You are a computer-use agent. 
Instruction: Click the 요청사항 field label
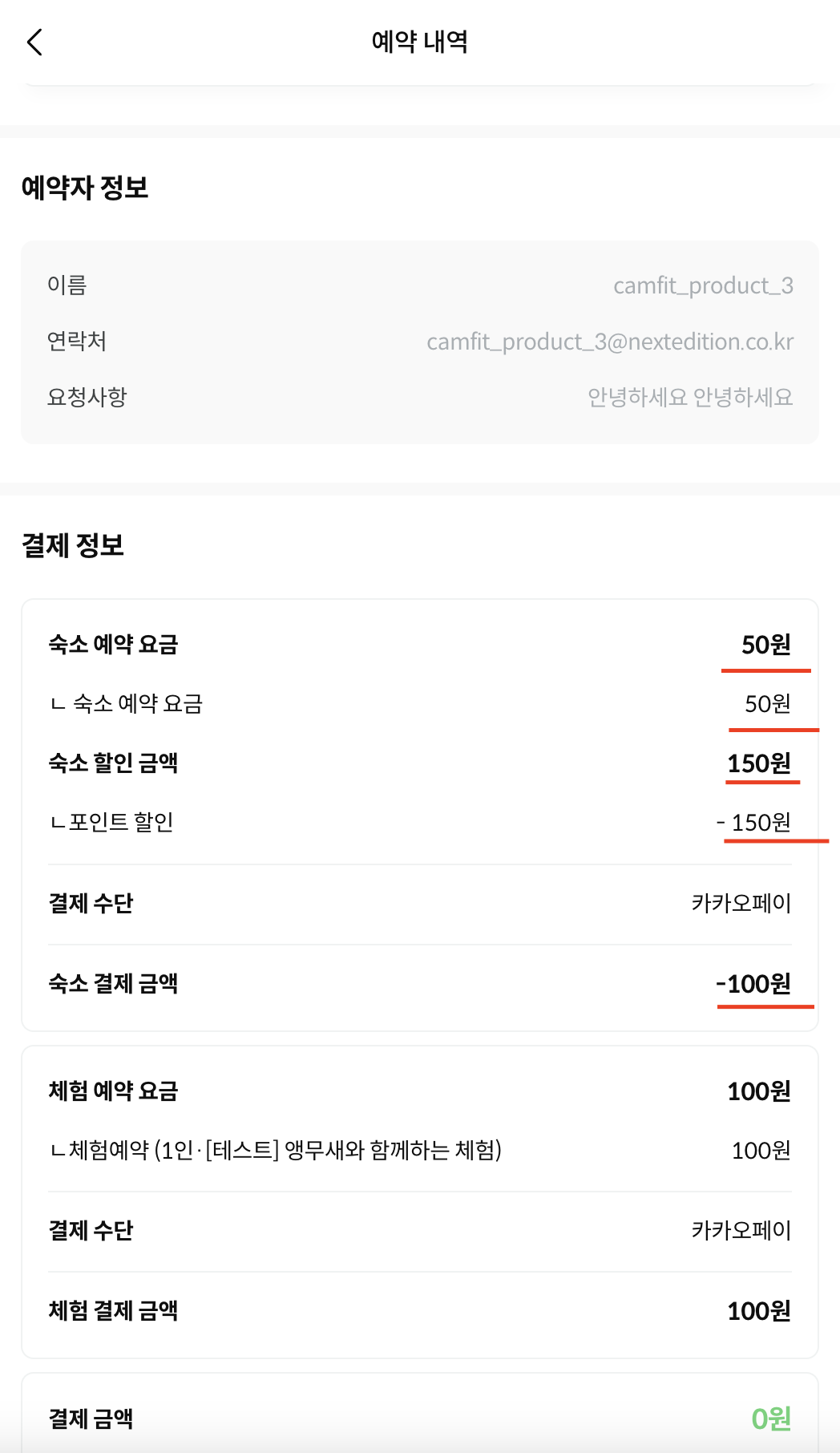(87, 397)
